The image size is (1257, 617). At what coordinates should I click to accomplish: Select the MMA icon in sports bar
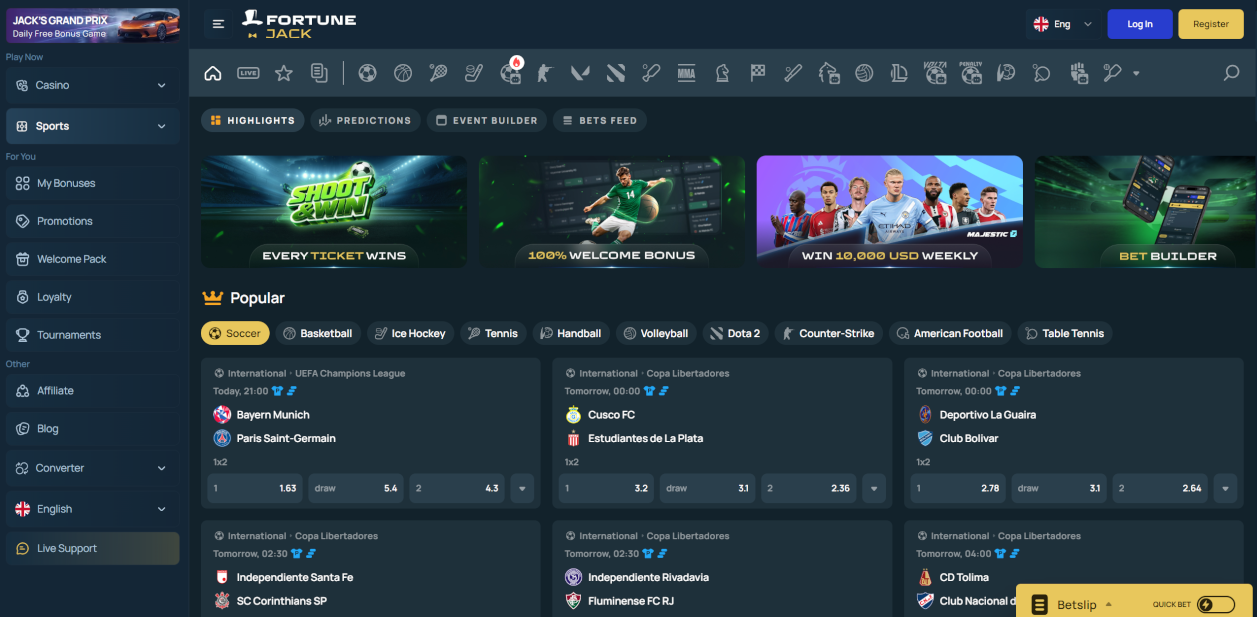click(686, 73)
